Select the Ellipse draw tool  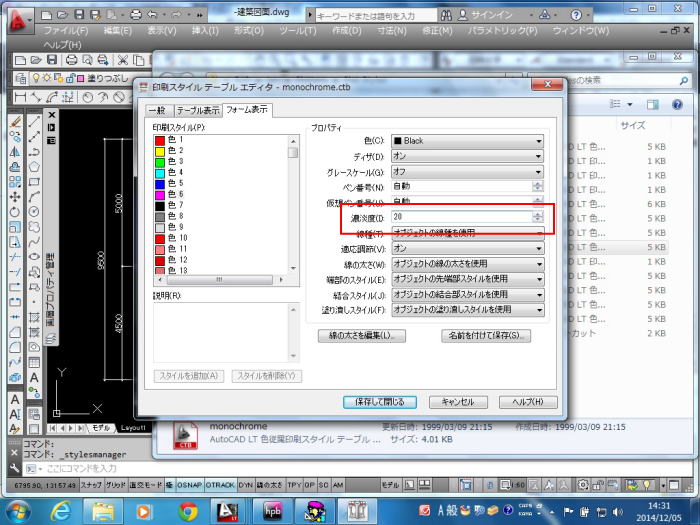pyautogui.click(x=34, y=257)
